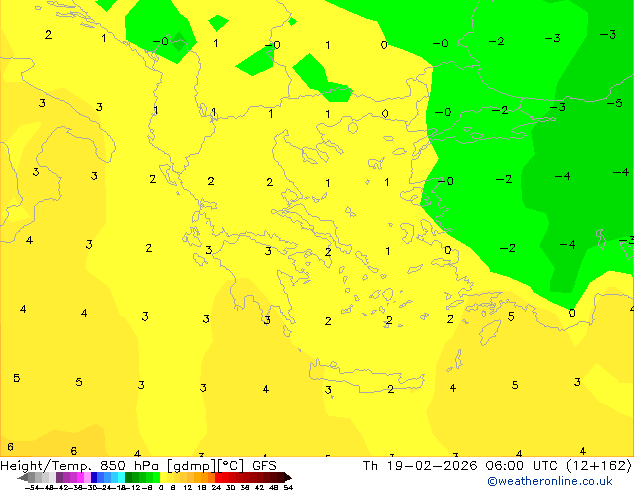Click the cyan swatch in the color scale
The height and width of the screenshot is (490, 634).
coord(121,477)
